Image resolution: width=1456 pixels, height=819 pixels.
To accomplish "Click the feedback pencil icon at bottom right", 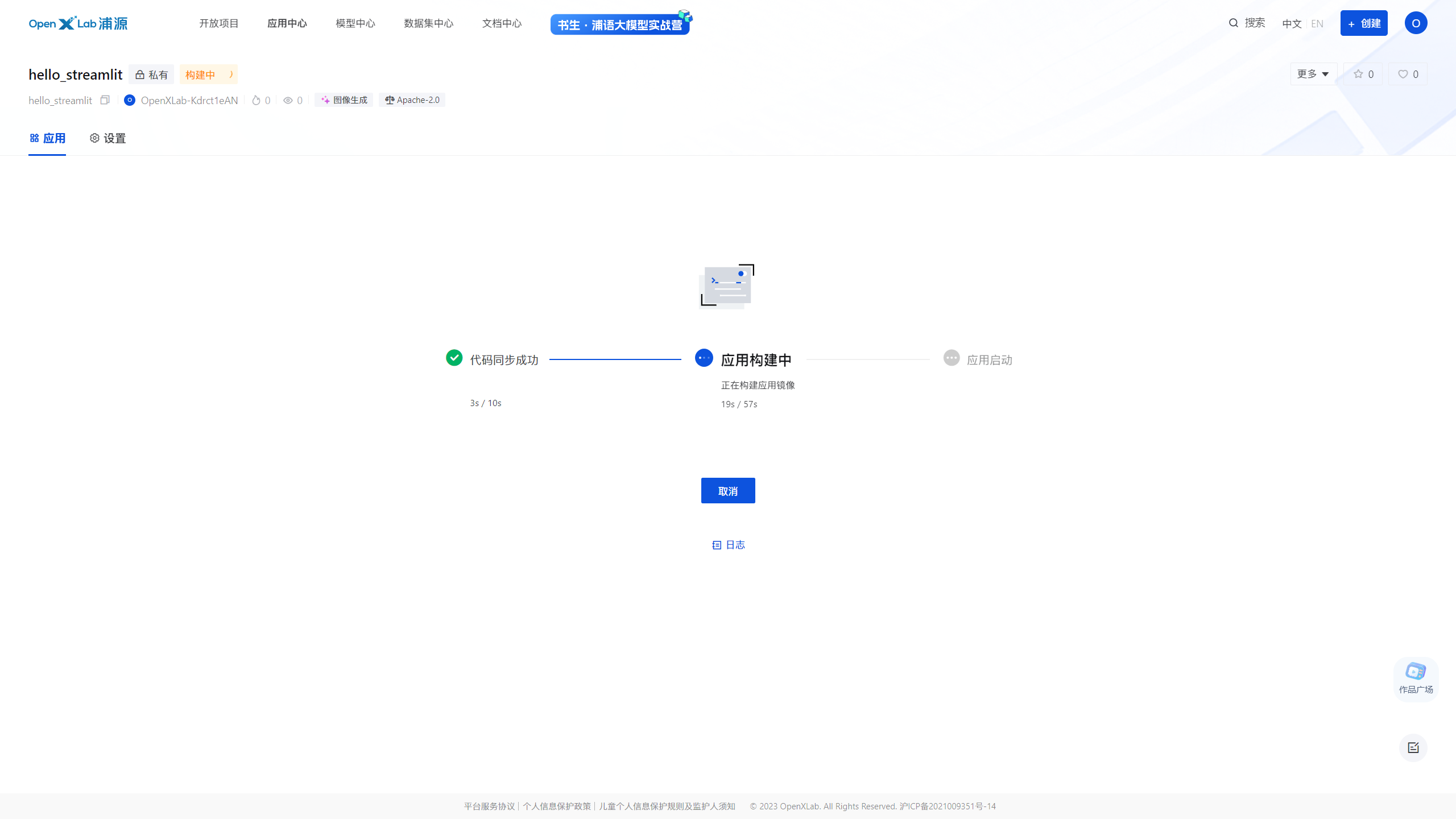I will coord(1414,748).
